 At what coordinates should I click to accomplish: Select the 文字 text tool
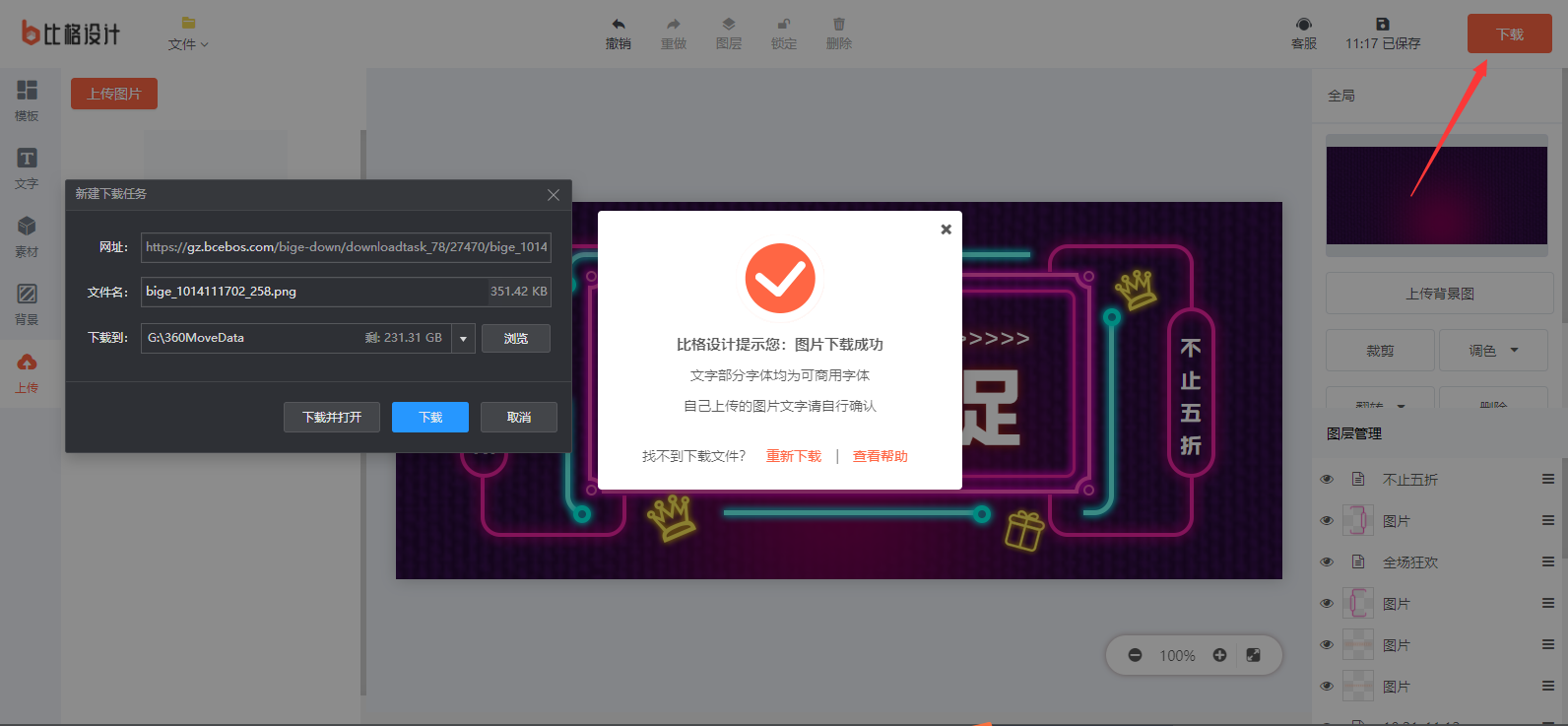[27, 167]
